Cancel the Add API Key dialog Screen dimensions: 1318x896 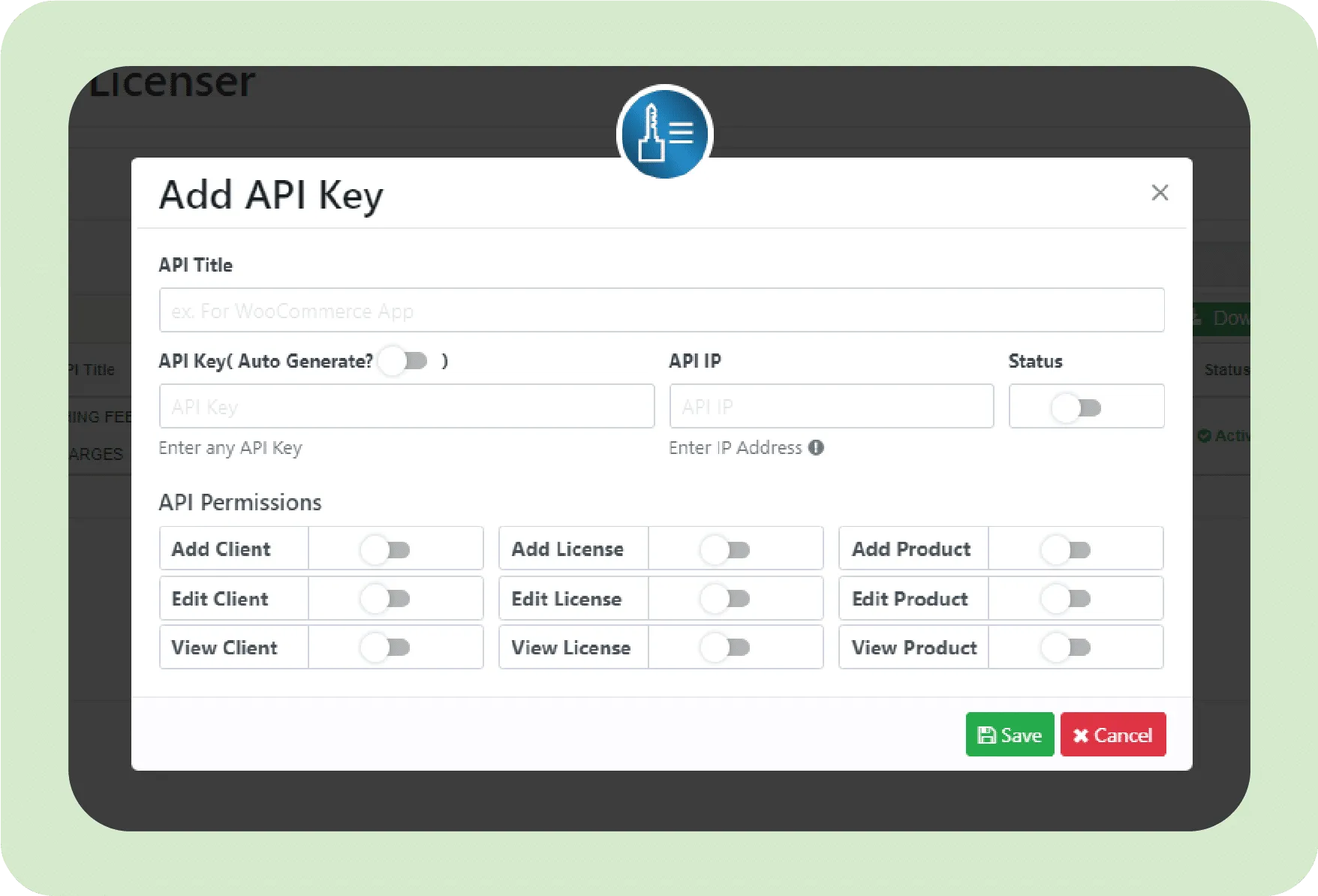pos(1113,735)
